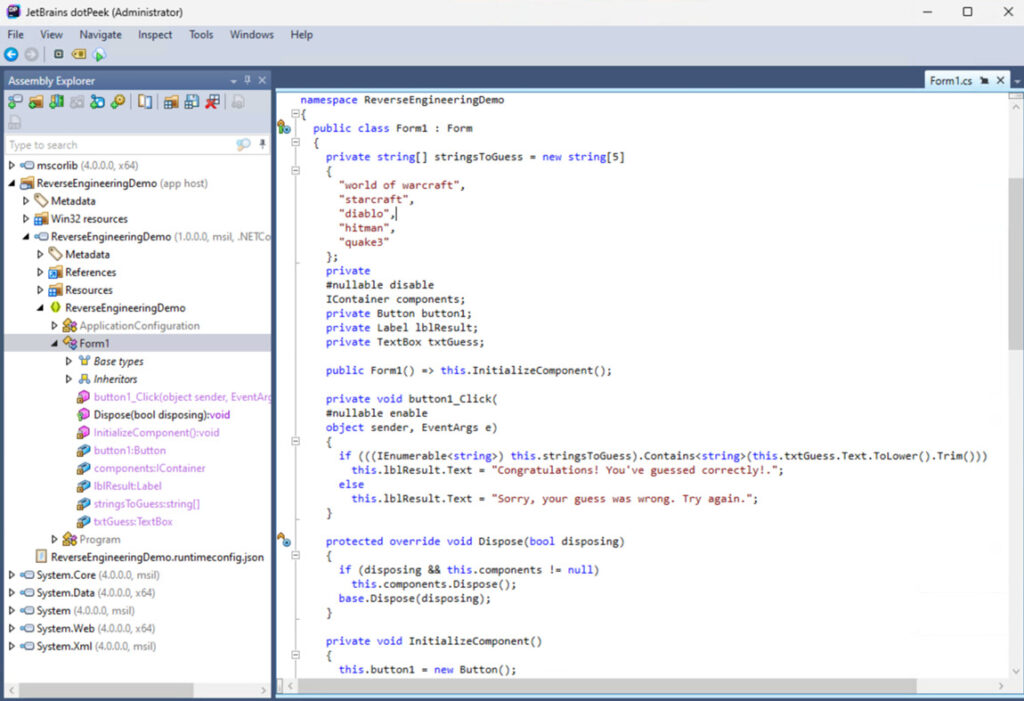The width and height of the screenshot is (1024, 701).
Task: Click the code editor horizontal scrollbar
Action: (x=607, y=685)
